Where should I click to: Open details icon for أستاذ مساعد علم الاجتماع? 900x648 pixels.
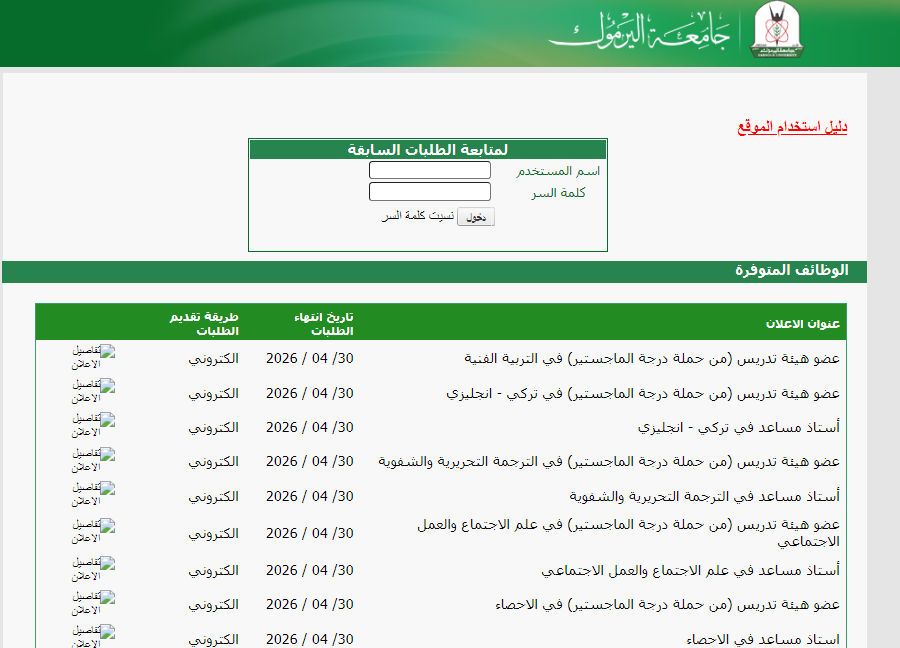[x=94, y=570]
